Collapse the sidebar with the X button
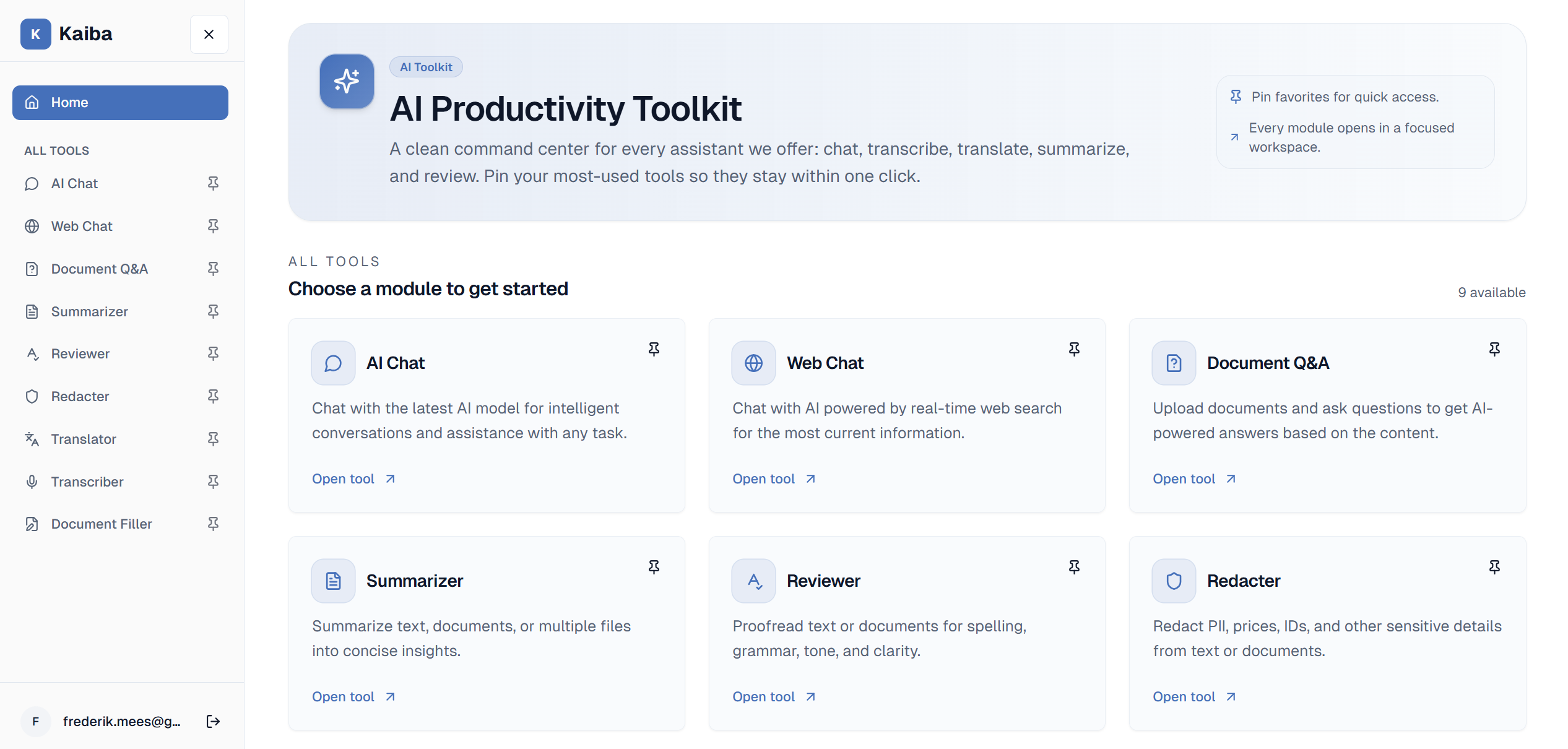The width and height of the screenshot is (1568, 749). (209, 35)
